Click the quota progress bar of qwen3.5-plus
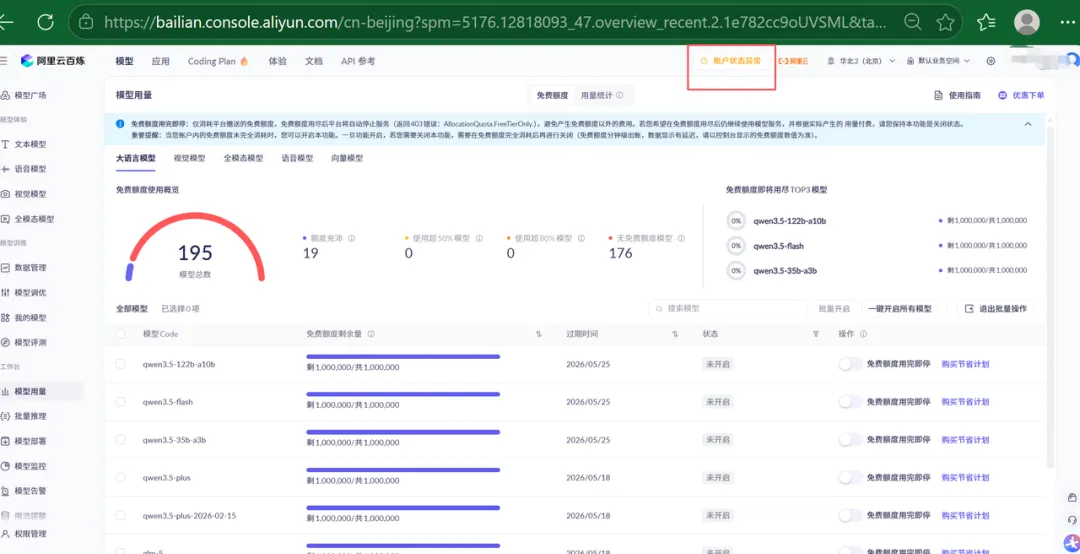 pos(403,470)
